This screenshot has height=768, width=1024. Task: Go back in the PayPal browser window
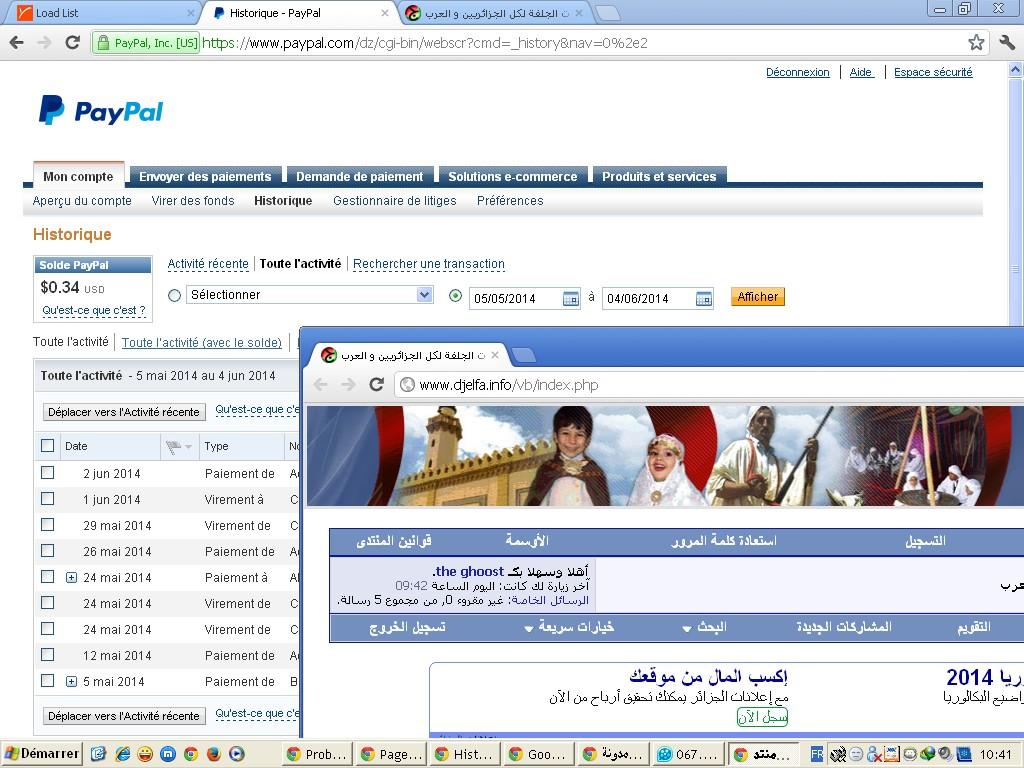(17, 43)
